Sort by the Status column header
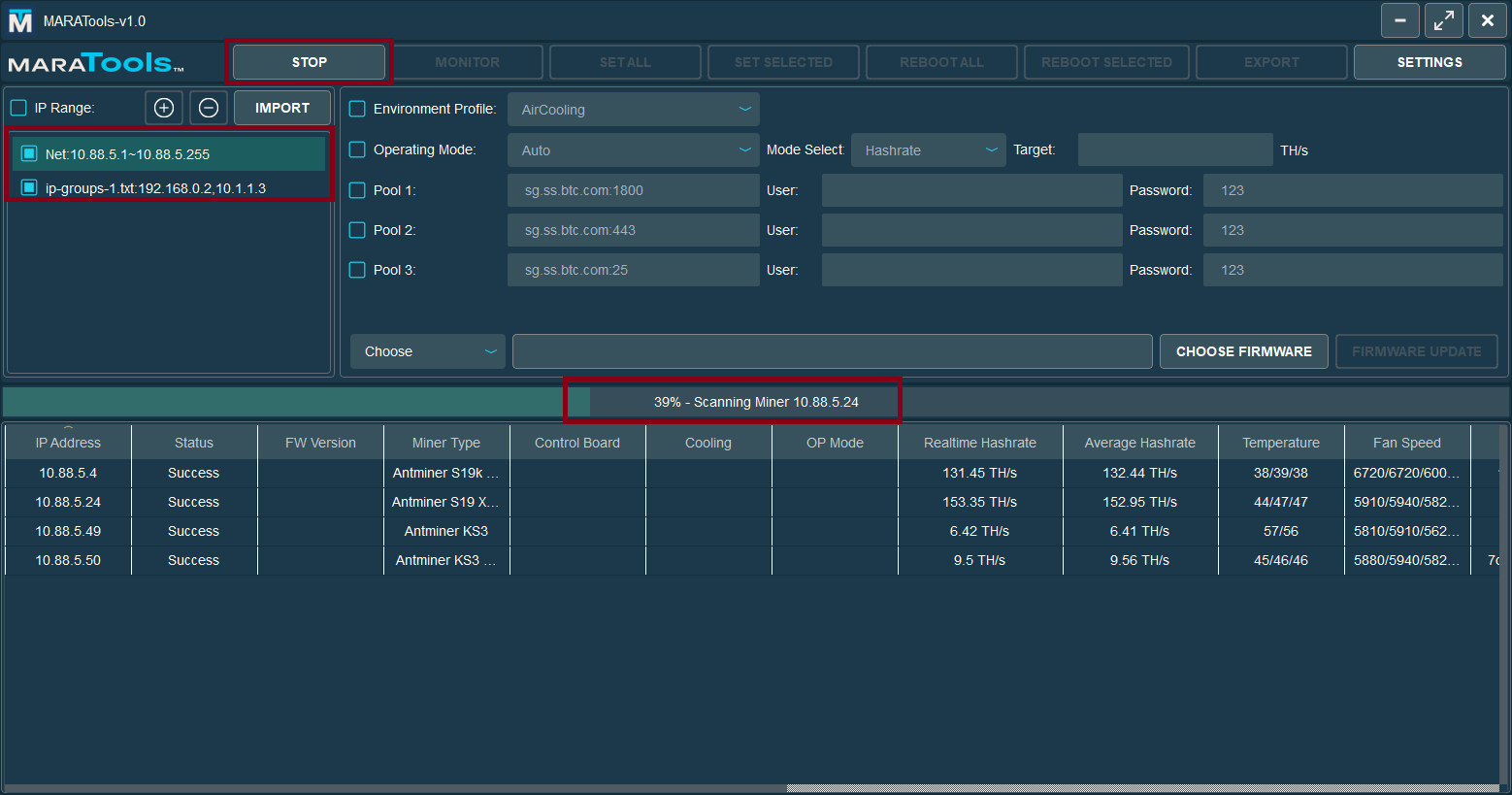Viewport: 1512px width, 795px height. pyautogui.click(x=194, y=443)
